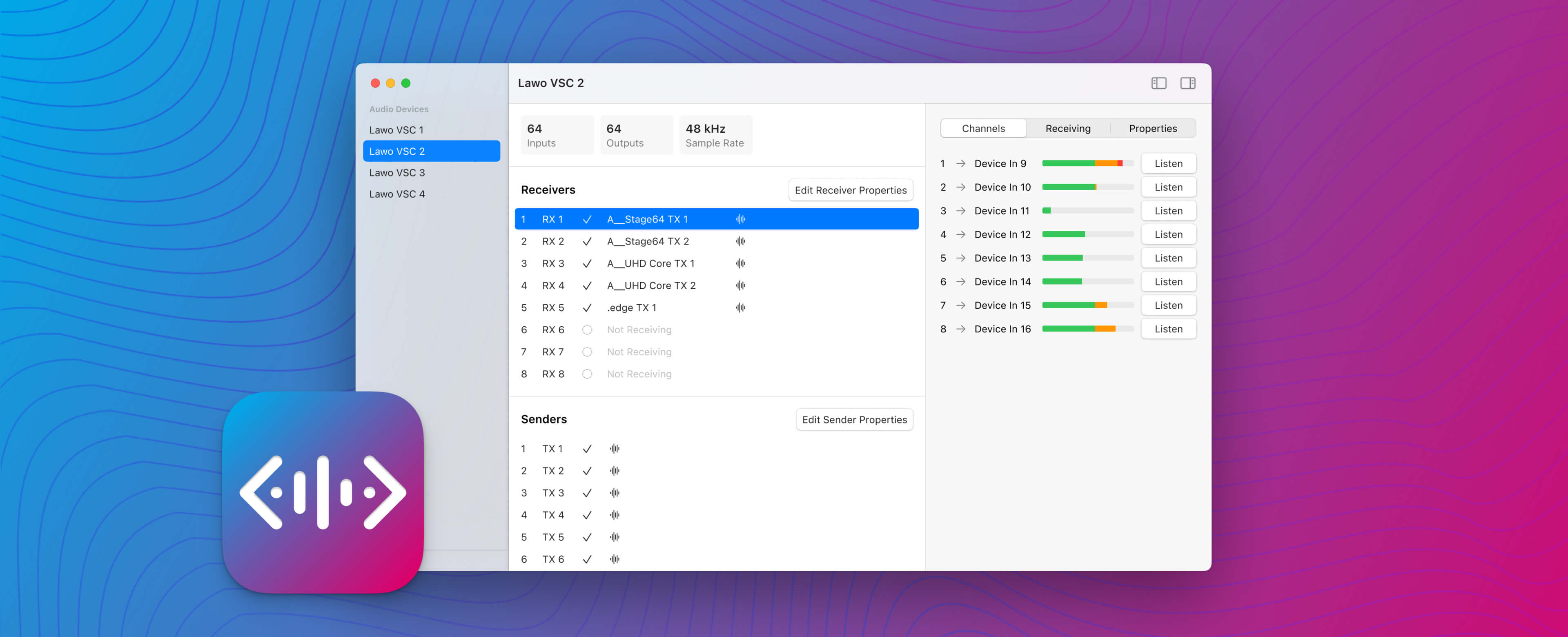This screenshot has width=1568, height=637.
Task: Select the RX 6 Not Receiving row
Action: [717, 330]
